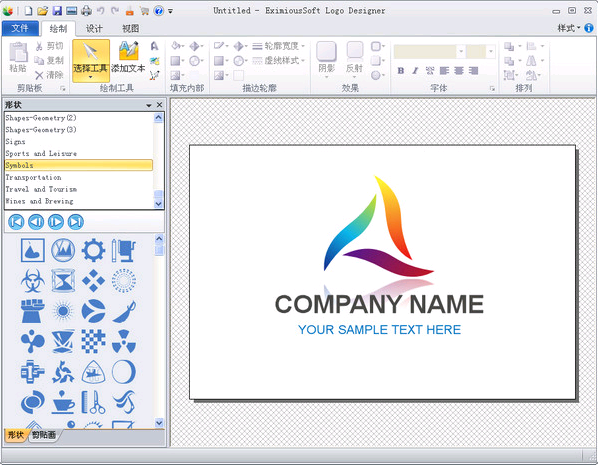This screenshot has height=466, width=598.
Task: Click the YOUR SAMPLE TEXT HERE tagline
Action: pyautogui.click(x=379, y=329)
